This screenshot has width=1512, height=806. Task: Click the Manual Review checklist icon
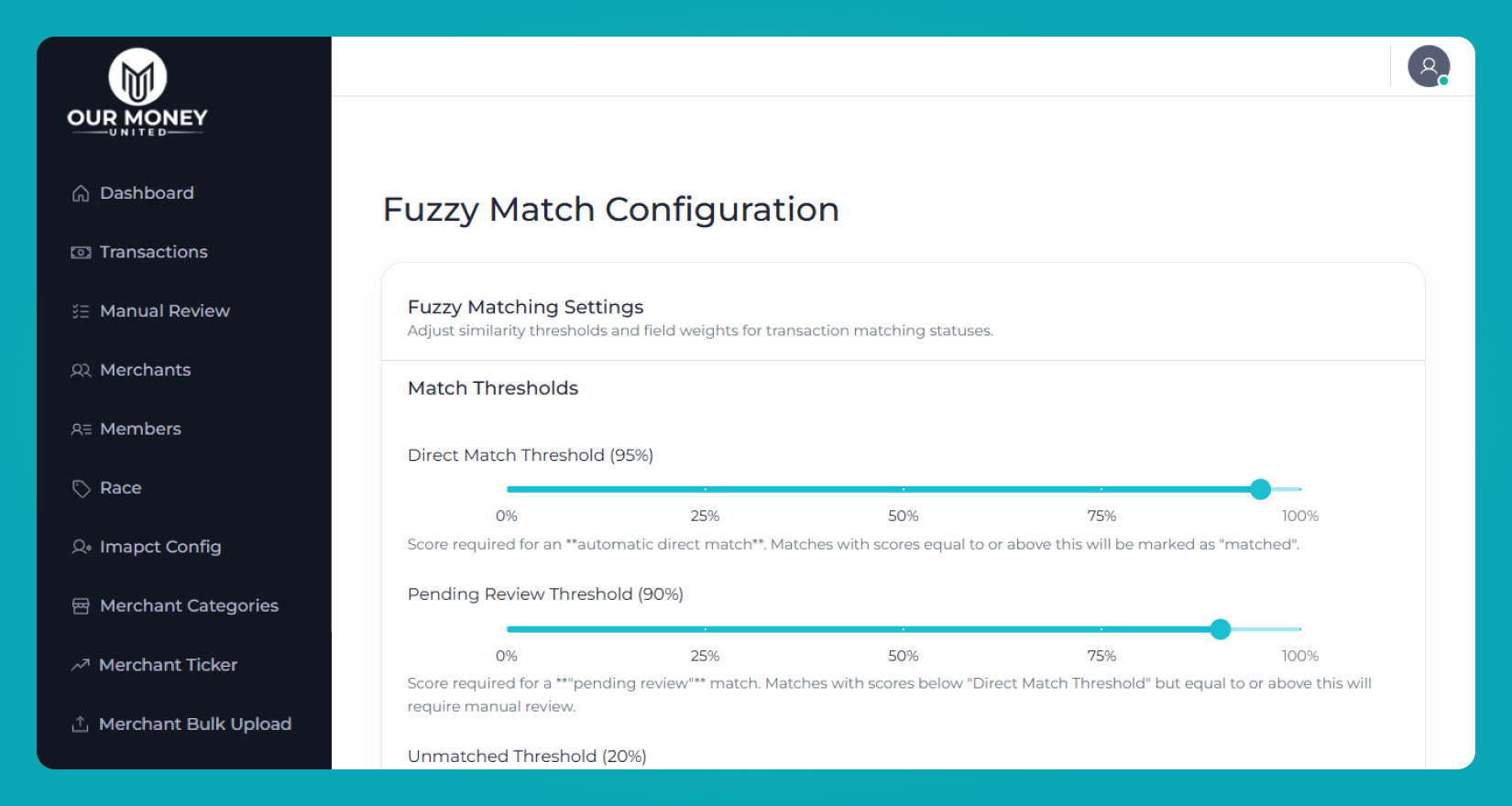81,311
